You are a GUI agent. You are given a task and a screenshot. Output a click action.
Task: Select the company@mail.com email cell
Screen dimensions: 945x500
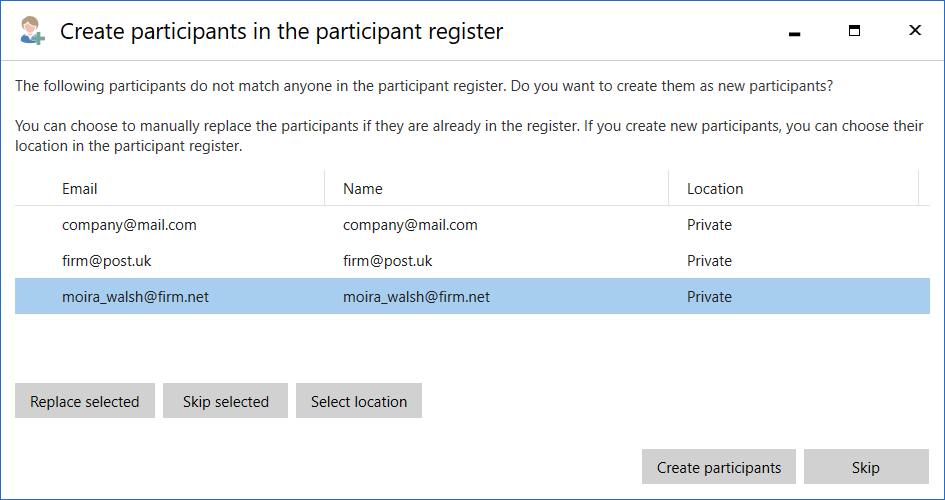[129, 225]
